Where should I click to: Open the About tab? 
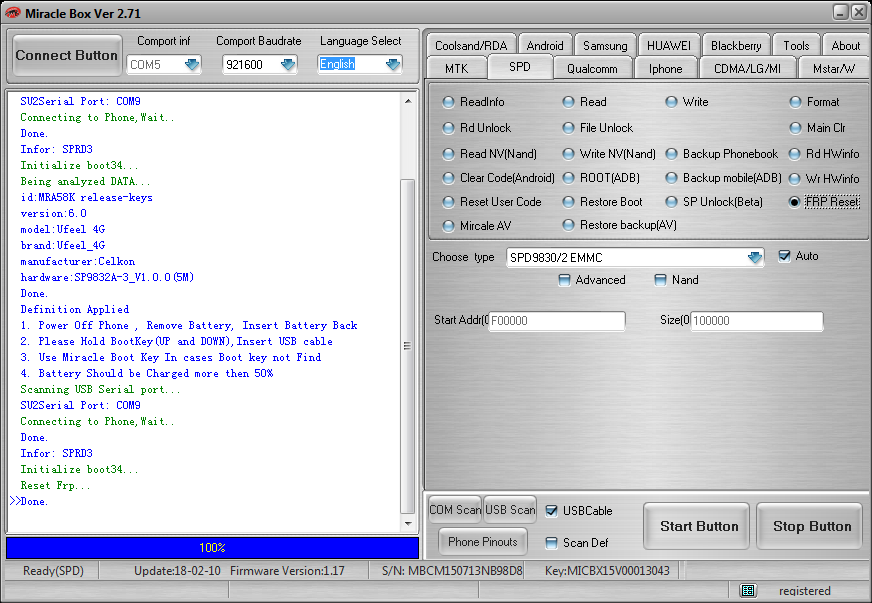click(x=845, y=45)
